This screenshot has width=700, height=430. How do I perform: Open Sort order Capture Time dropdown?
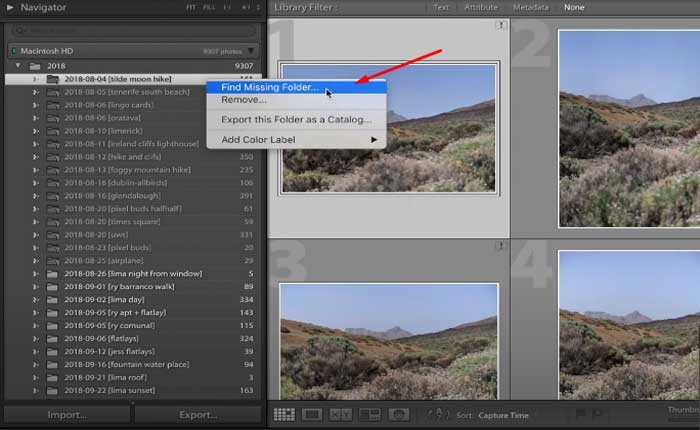tap(503, 415)
